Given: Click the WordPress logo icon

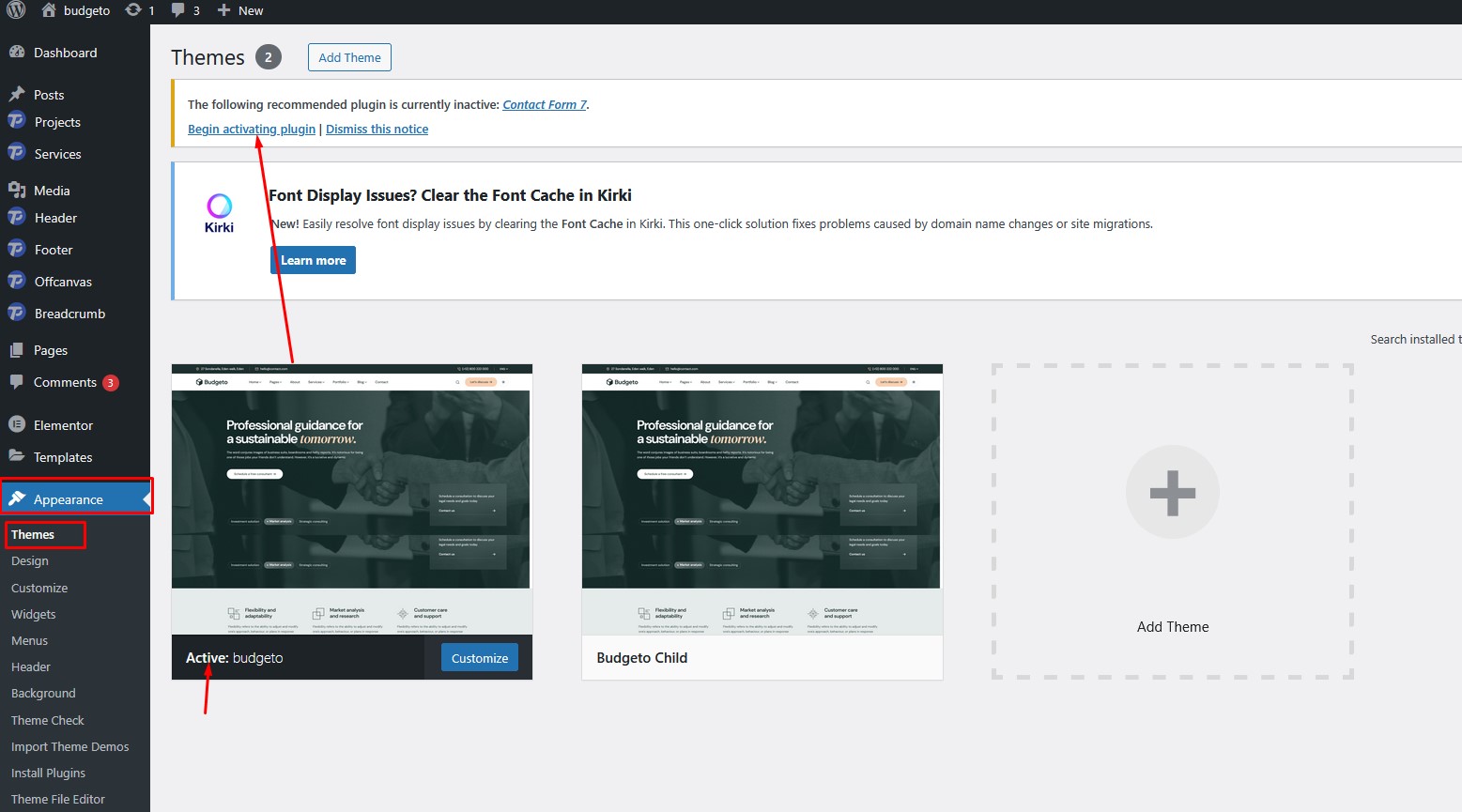Looking at the screenshot, I should point(16,10).
